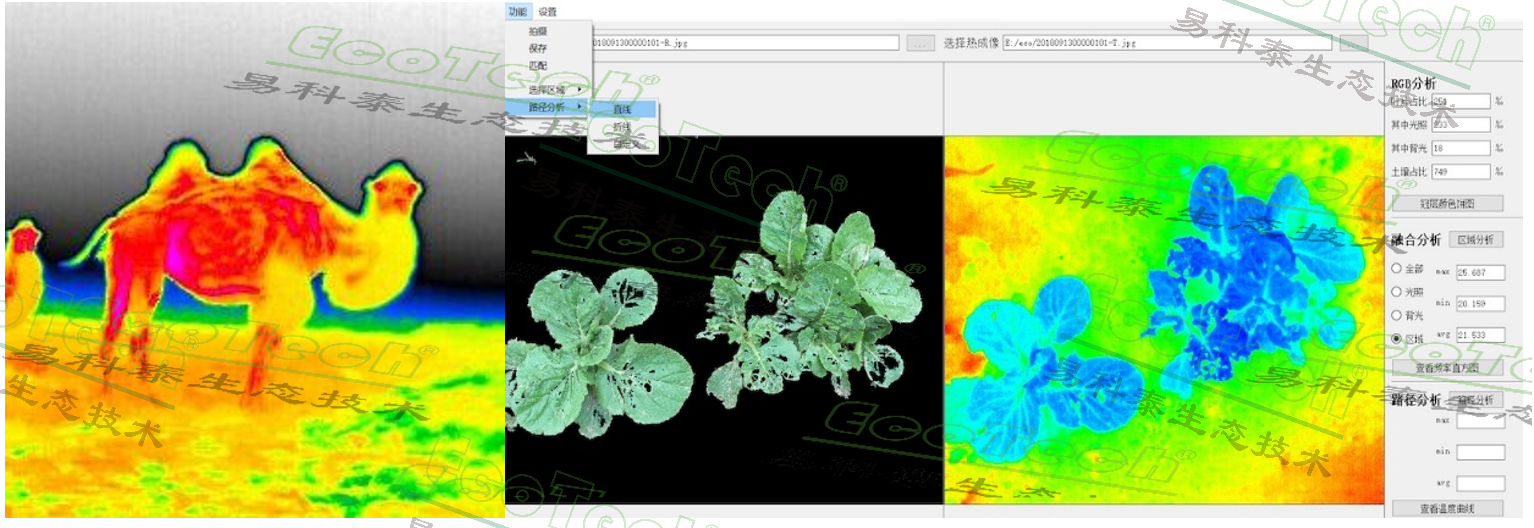This screenshot has width=1534, height=528.
Task: Choose 折线 path analysis option
Action: (x=622, y=127)
